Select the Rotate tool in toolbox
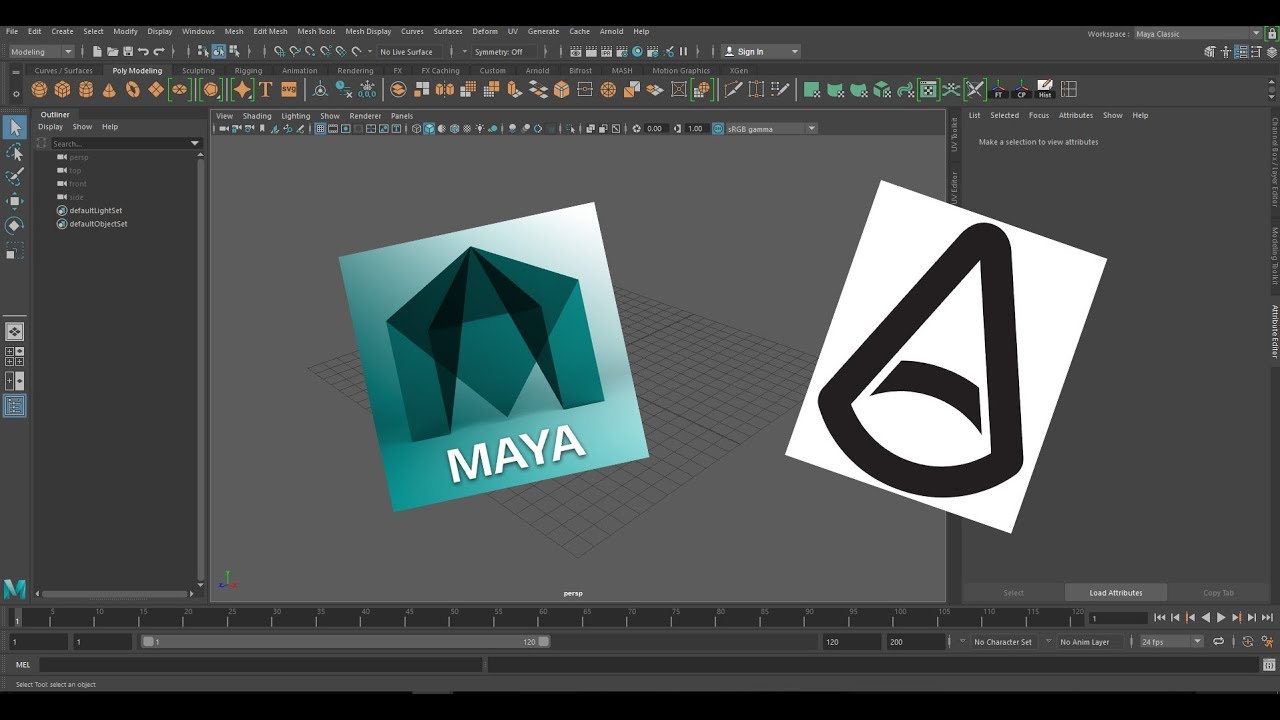1280x720 pixels. 14,226
